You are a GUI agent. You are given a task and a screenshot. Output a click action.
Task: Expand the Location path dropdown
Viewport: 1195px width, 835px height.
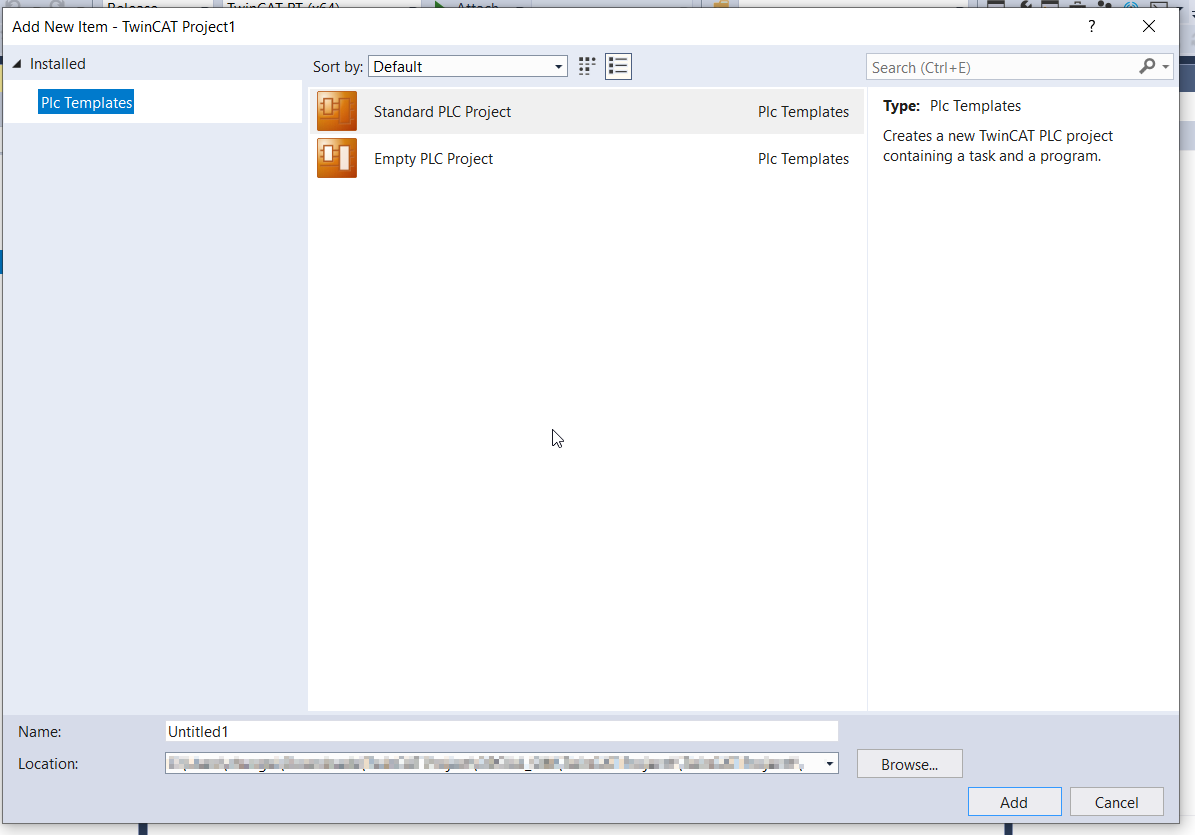(829, 763)
